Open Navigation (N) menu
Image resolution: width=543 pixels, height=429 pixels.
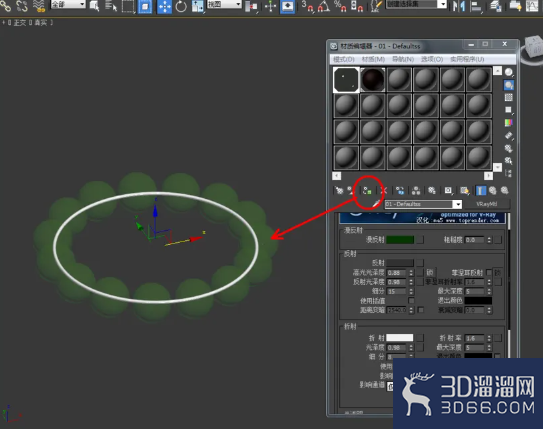(x=403, y=59)
